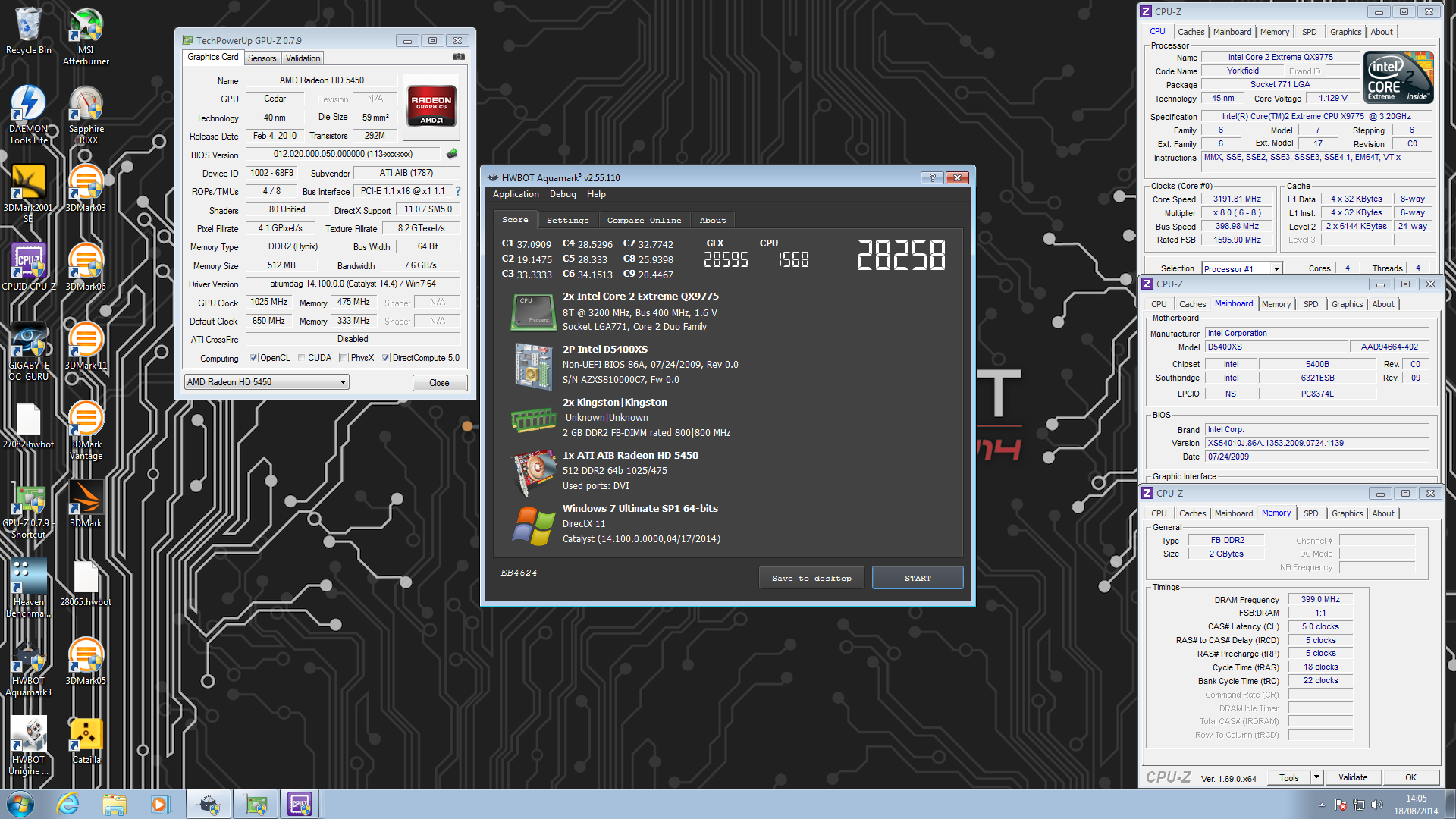Click the Bus Interface question mark
This screenshot has height=819, width=1456.
tap(458, 191)
